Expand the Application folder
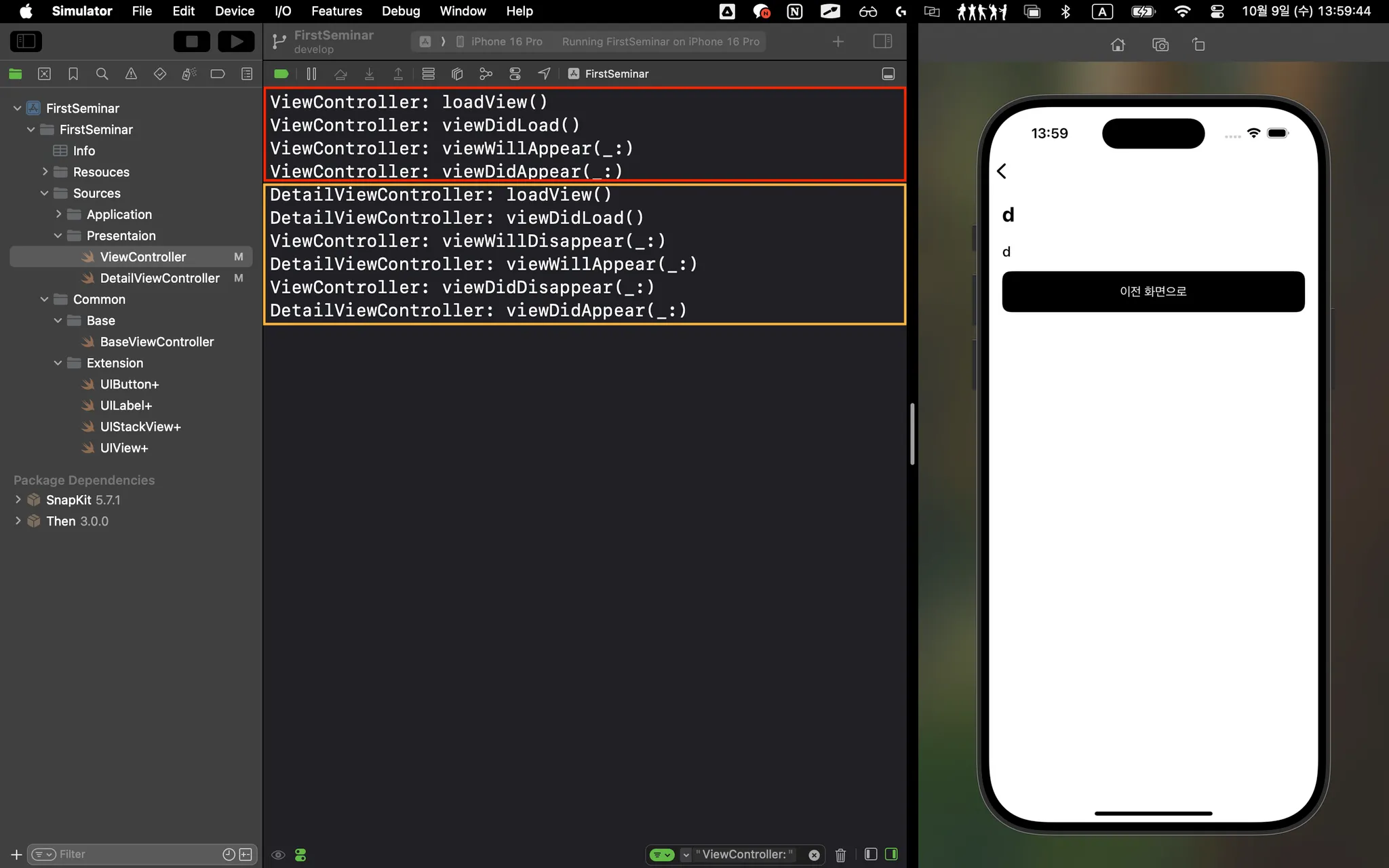This screenshot has height=868, width=1389. click(58, 214)
